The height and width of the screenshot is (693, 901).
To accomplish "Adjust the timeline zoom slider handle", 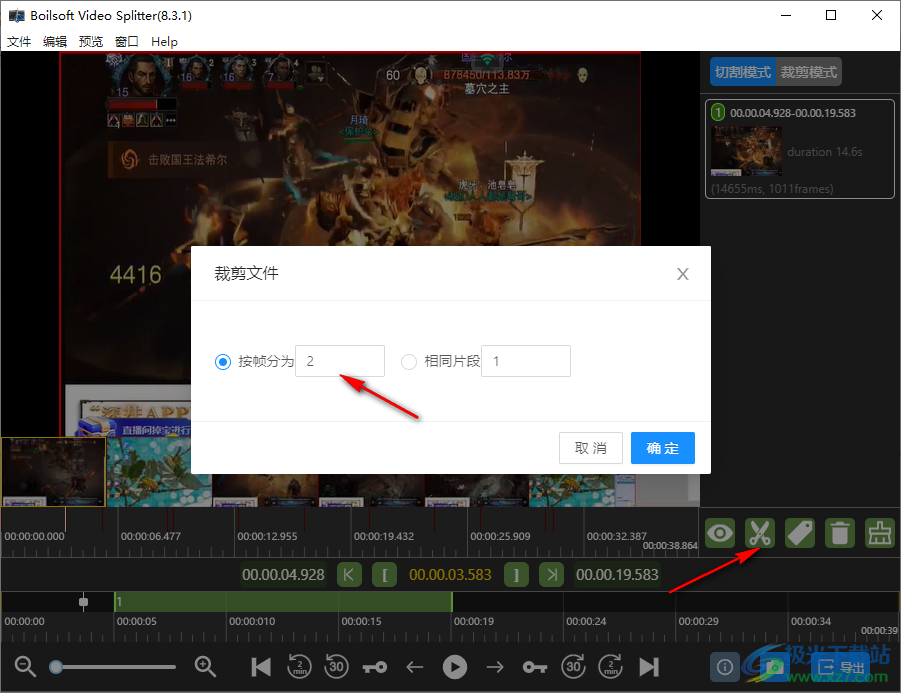I will click(x=56, y=667).
